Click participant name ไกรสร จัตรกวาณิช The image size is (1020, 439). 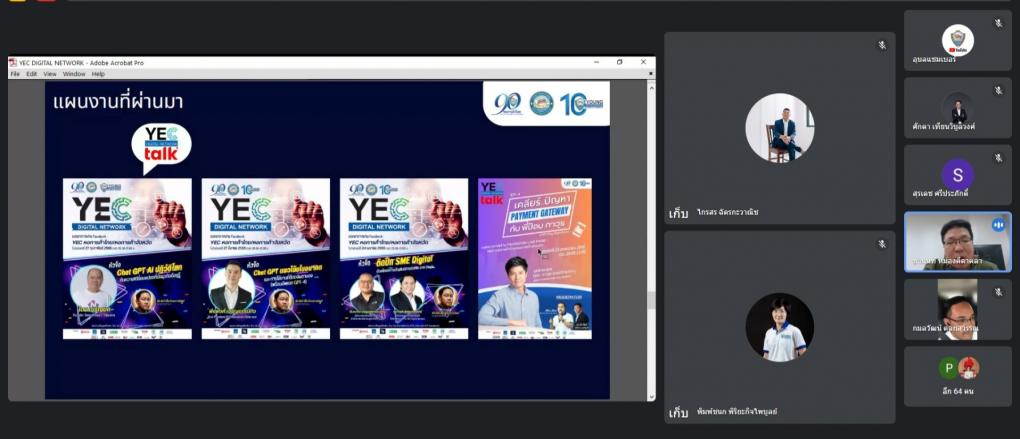[727, 212]
